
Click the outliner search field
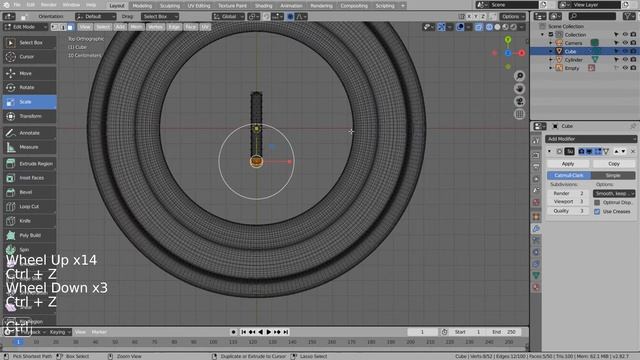pos(592,16)
